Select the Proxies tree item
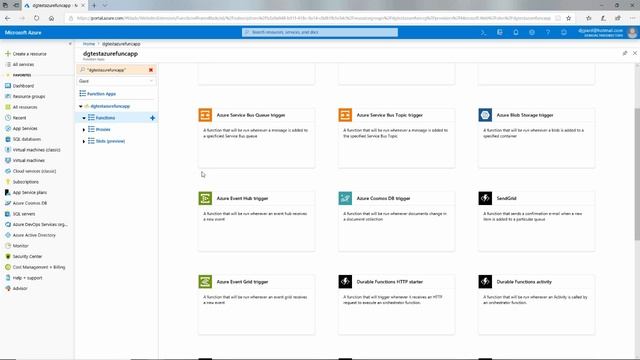 (103, 129)
